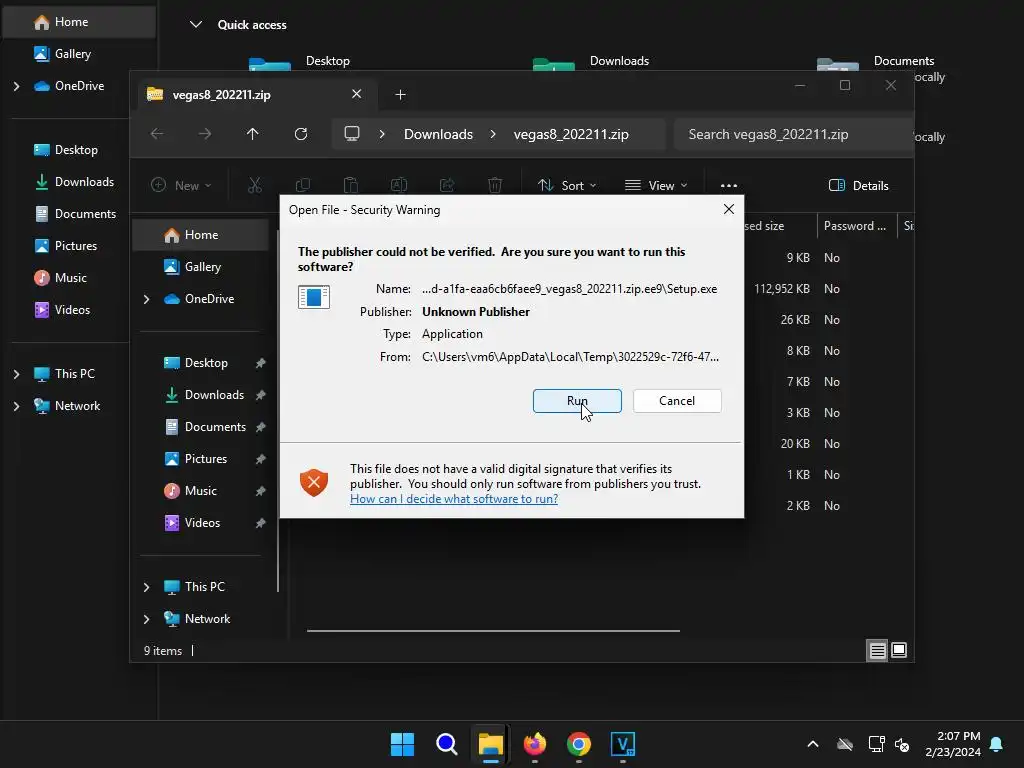
Task: Open the notification bell
Action: click(x=997, y=744)
